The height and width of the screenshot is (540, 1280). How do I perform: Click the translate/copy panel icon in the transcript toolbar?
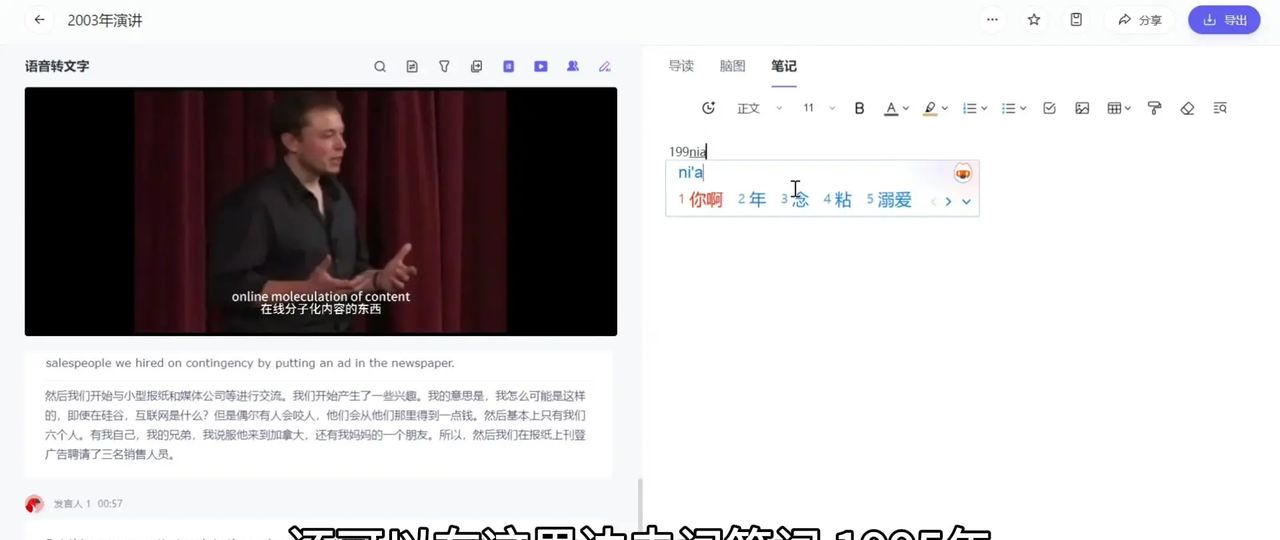click(476, 67)
